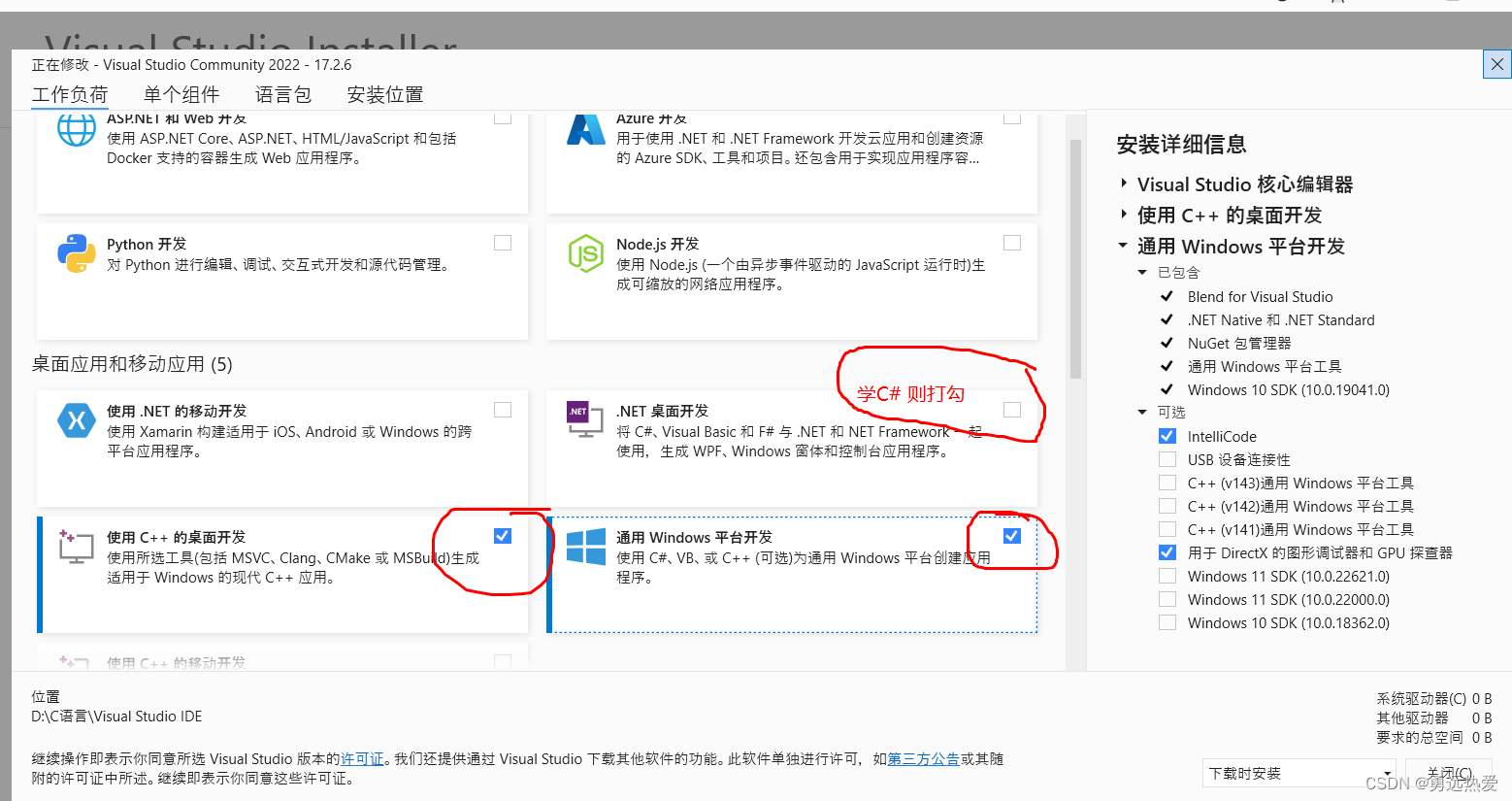This screenshot has height=801, width=1512.
Task: Check C++ (v142) 通用 Windows 平台工具
Action: coord(1167,506)
